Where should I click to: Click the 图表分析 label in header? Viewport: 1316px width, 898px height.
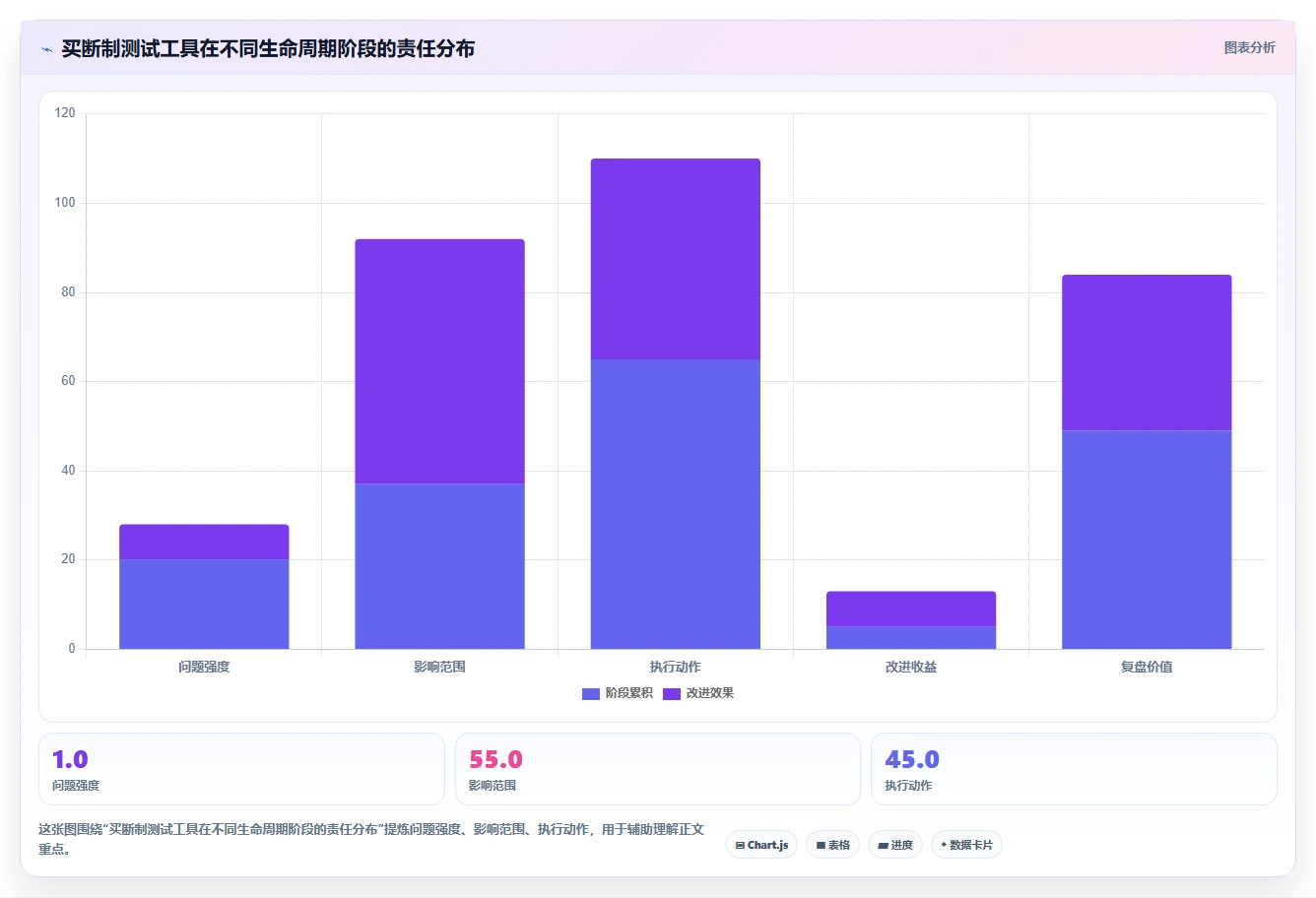[x=1249, y=47]
